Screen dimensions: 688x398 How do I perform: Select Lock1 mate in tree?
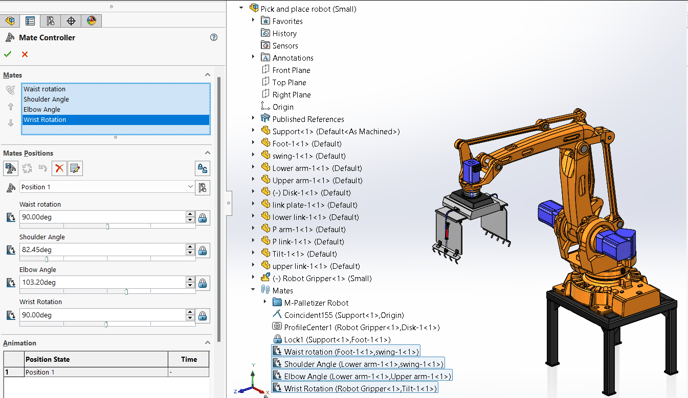pos(337,340)
